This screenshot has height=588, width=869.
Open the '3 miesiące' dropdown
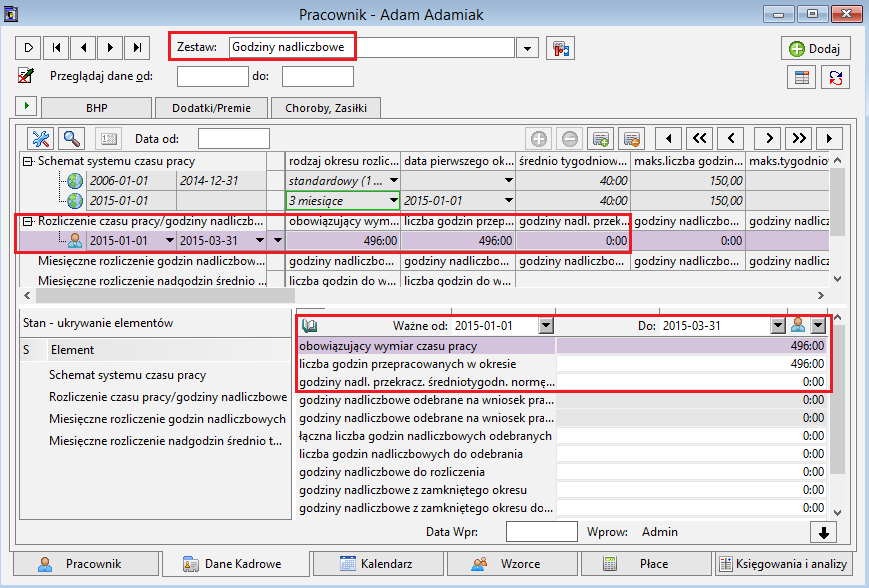393,201
